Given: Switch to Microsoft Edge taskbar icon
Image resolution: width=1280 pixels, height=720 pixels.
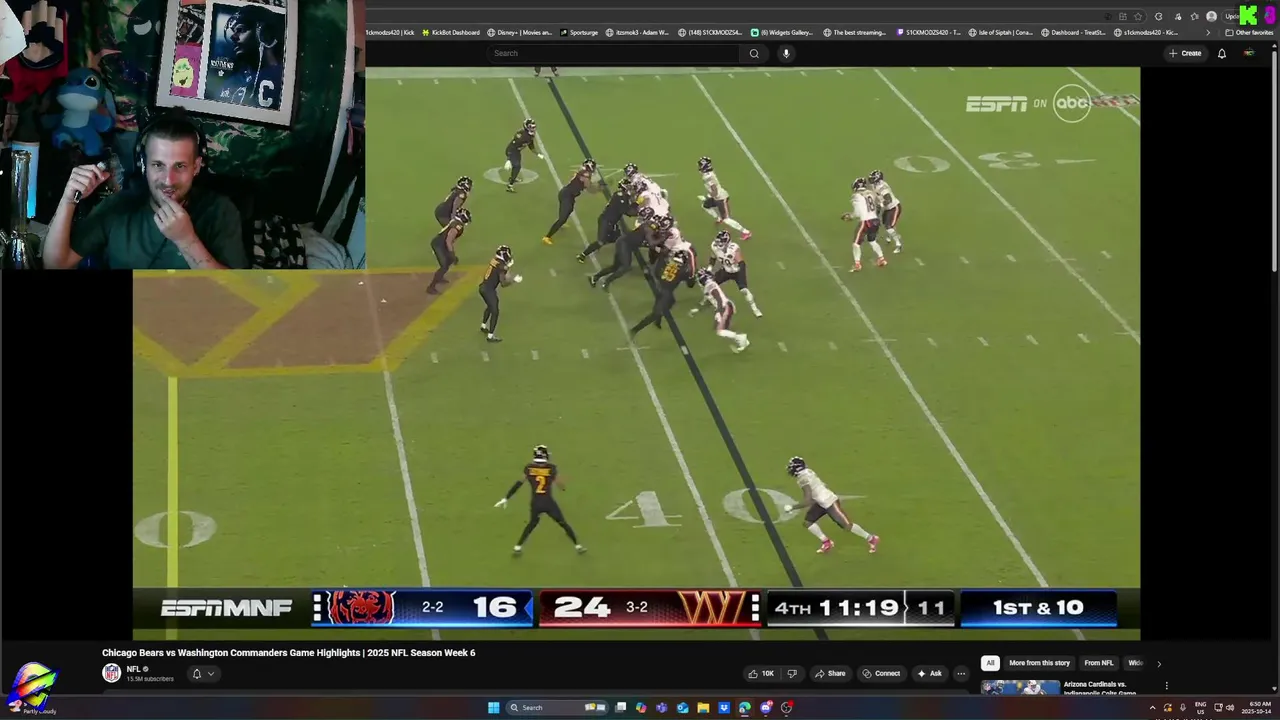Looking at the screenshot, I should [x=745, y=708].
